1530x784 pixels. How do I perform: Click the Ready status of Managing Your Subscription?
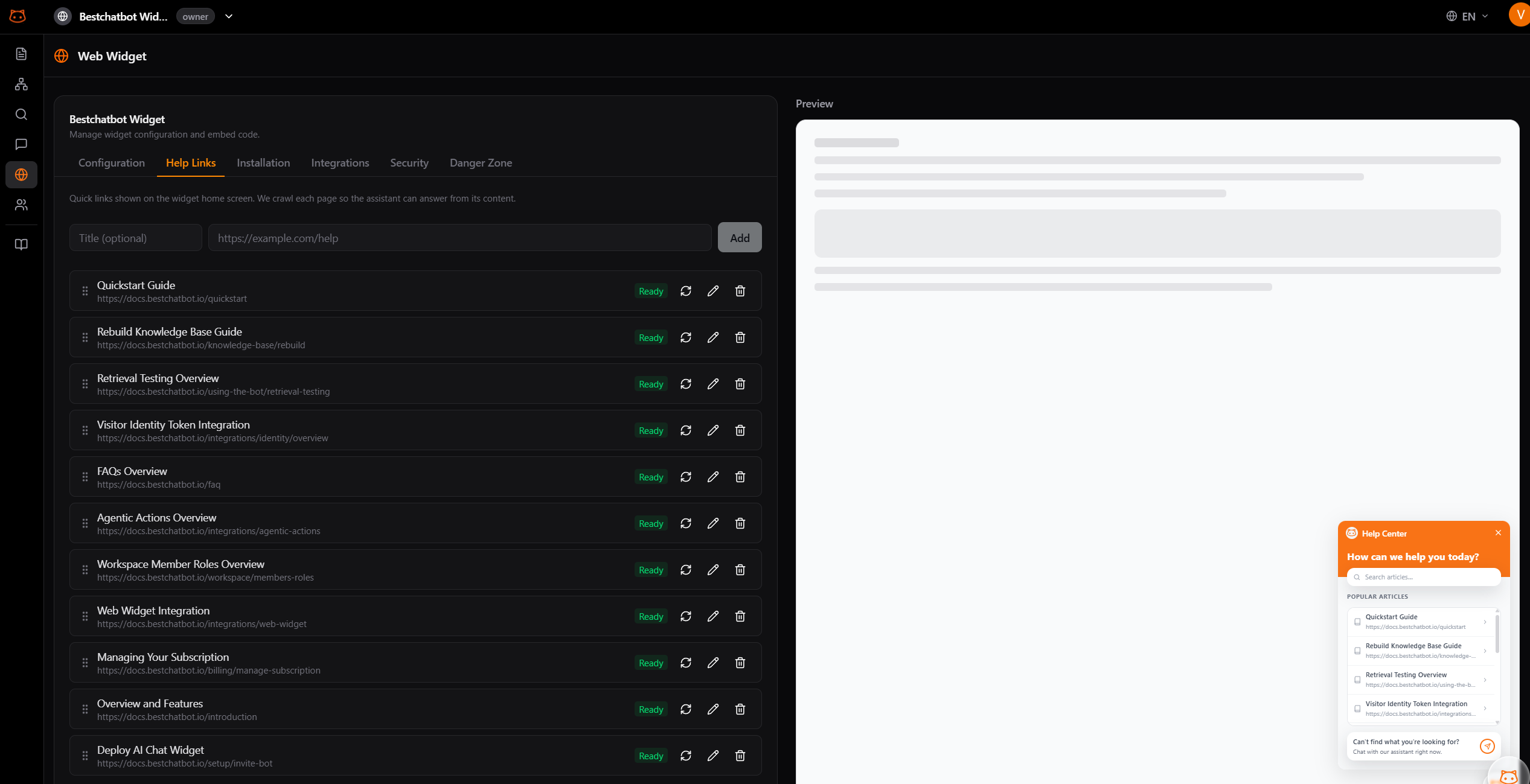pos(651,663)
